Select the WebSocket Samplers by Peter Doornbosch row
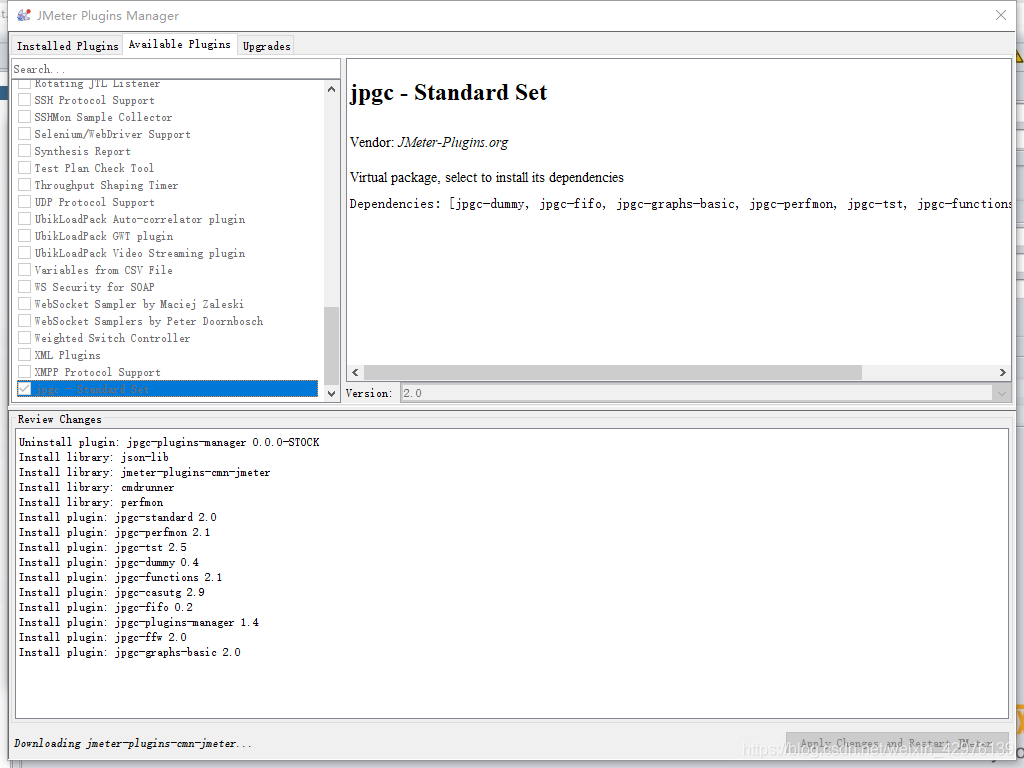 point(167,321)
